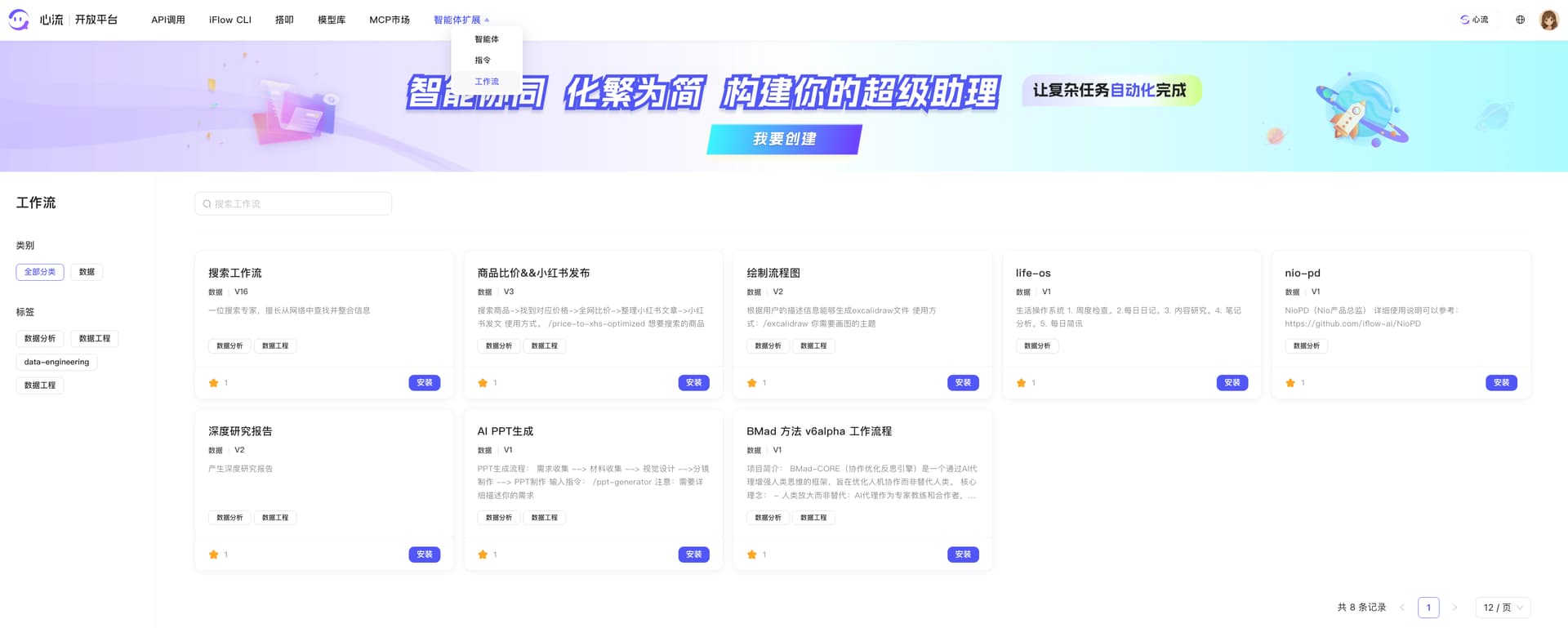Toggle the data-engineering tag filter
Screen dimensions: 1568x628
pos(56,362)
